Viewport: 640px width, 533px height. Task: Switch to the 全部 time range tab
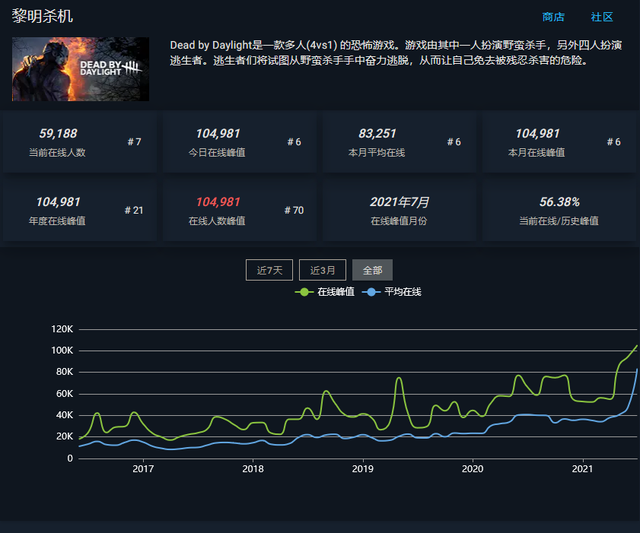click(372, 270)
